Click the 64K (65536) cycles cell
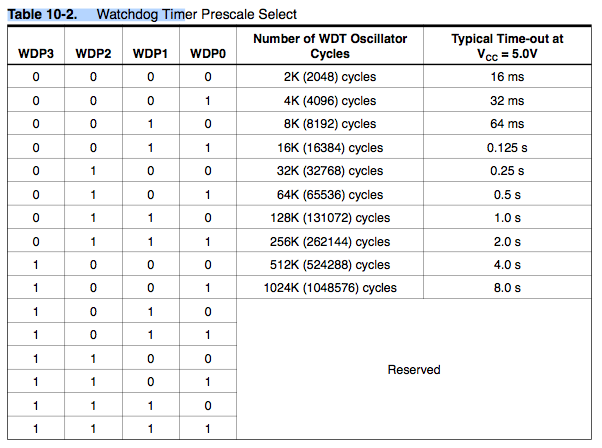This screenshot has width=602, height=448. [329, 194]
